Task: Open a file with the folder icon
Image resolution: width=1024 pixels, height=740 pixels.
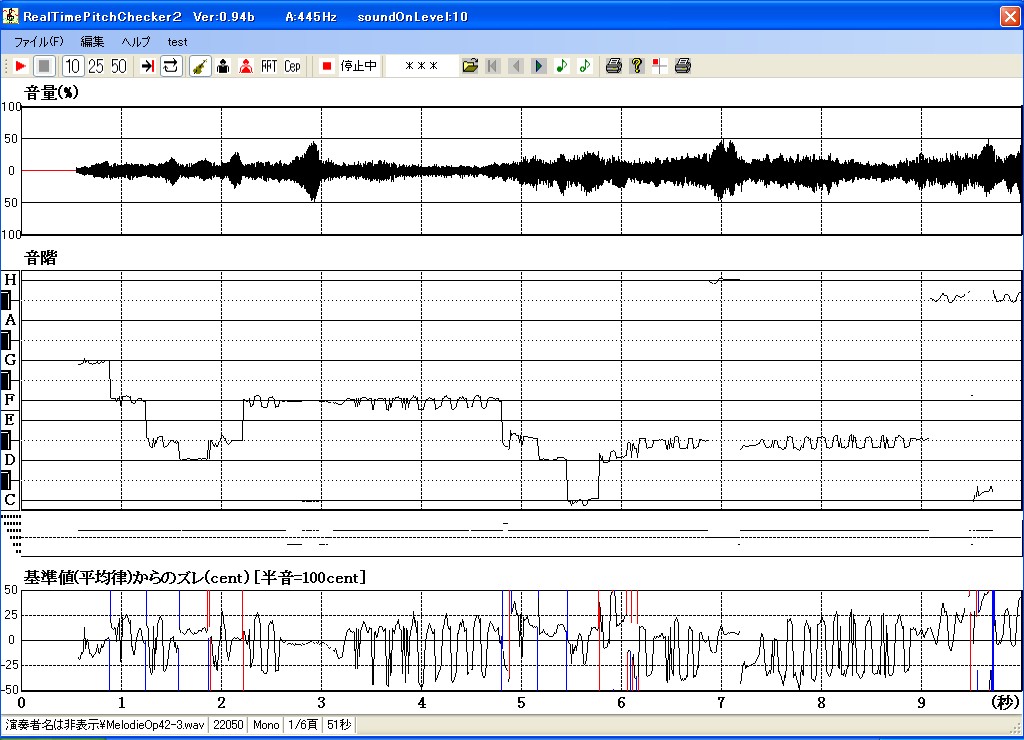Action: coord(470,66)
